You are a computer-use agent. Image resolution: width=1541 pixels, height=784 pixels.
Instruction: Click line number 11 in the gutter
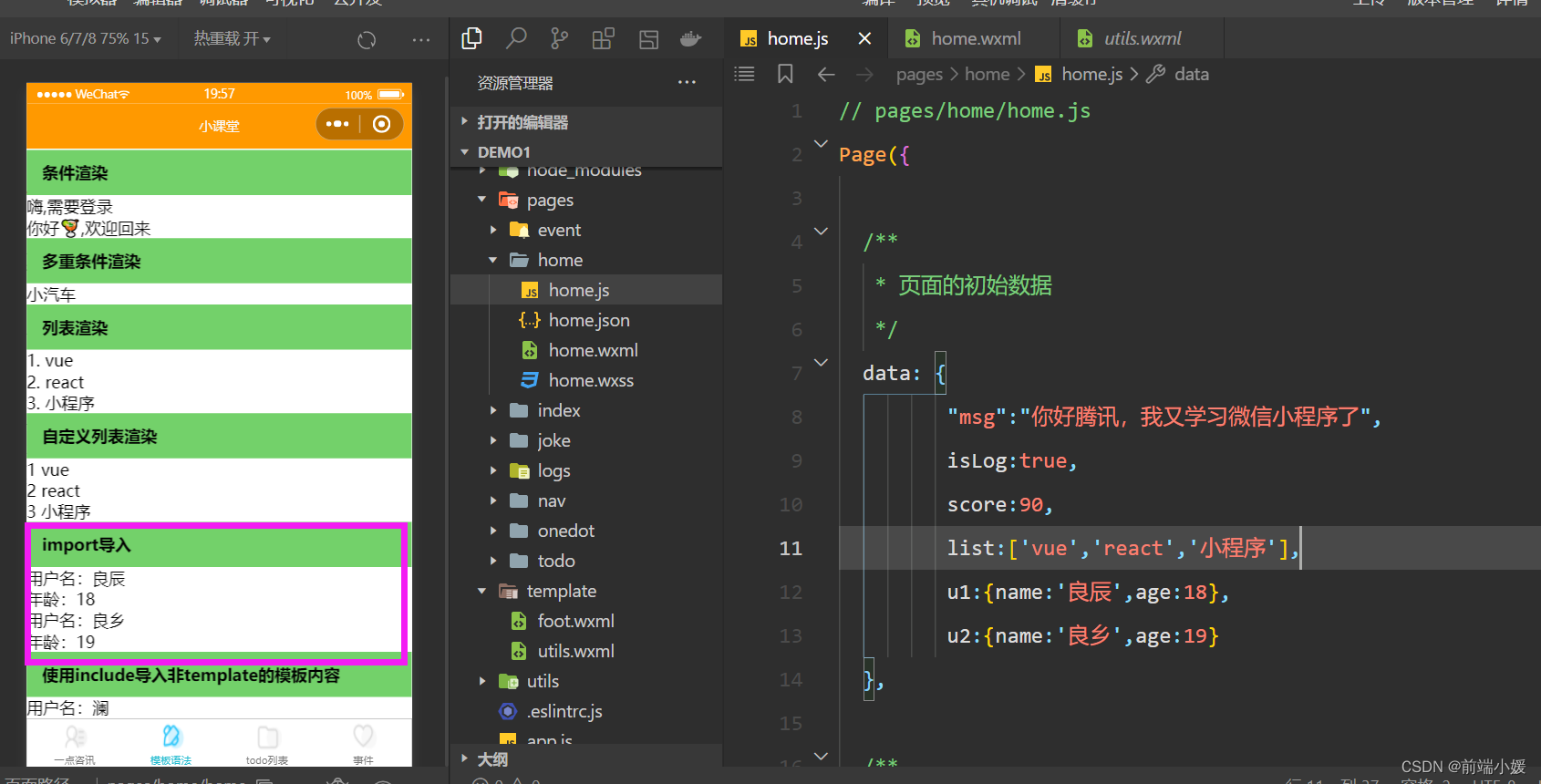coord(791,548)
